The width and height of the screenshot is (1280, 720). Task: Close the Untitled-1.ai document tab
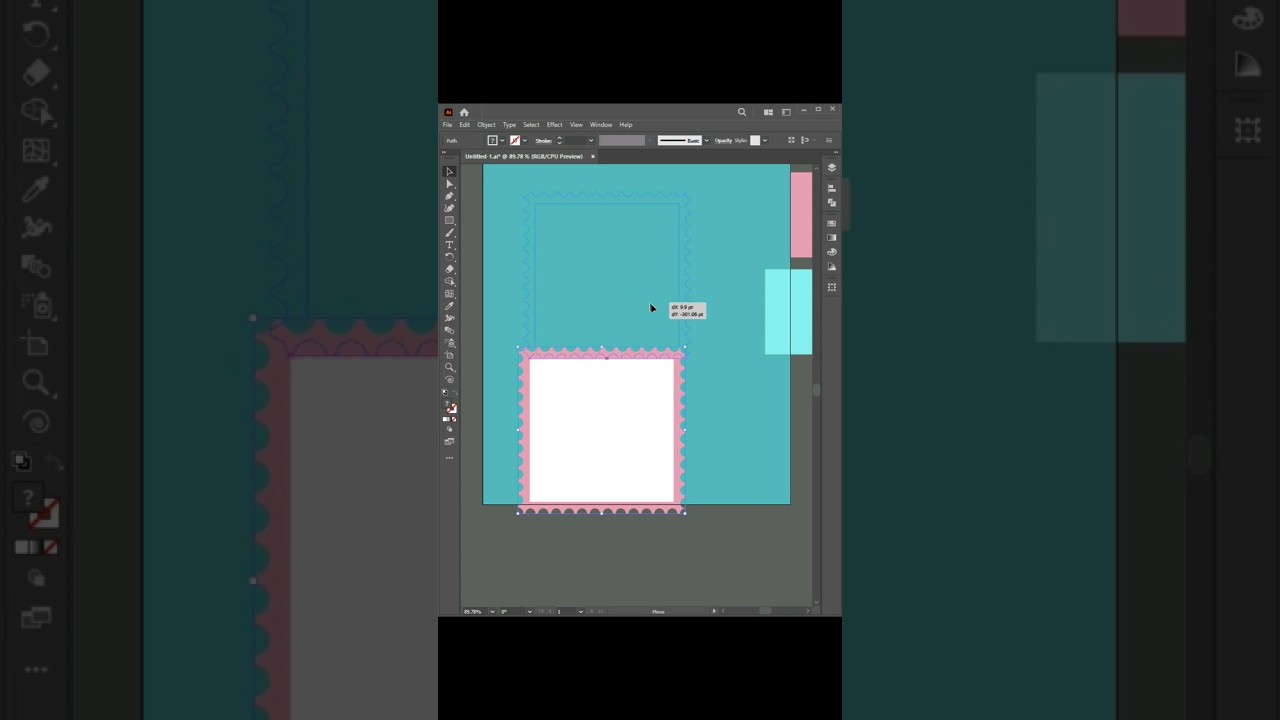click(x=593, y=156)
